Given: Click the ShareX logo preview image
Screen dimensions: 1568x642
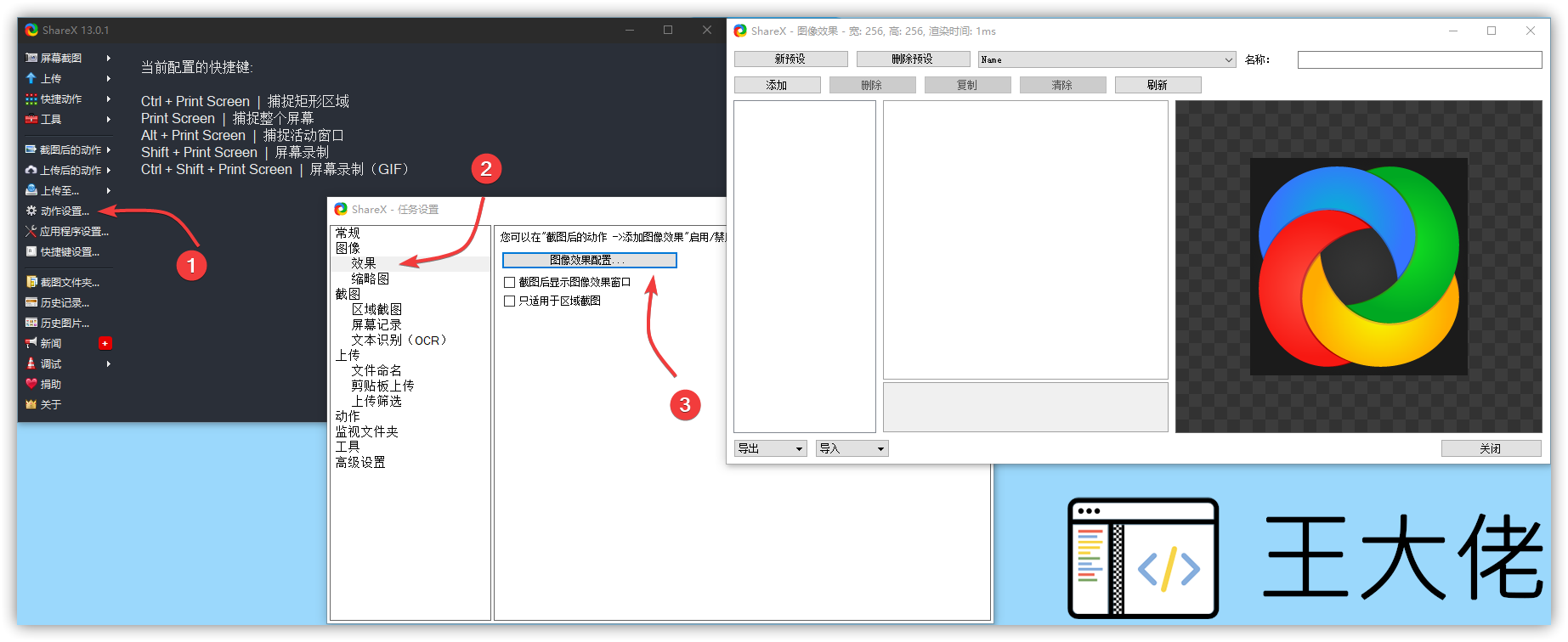Looking at the screenshot, I should (x=1358, y=267).
